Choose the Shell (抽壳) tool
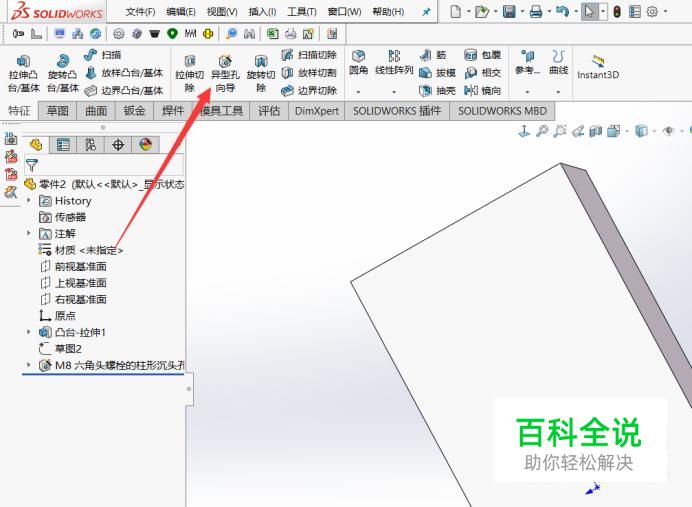This screenshot has width=692, height=507. pyautogui.click(x=437, y=90)
